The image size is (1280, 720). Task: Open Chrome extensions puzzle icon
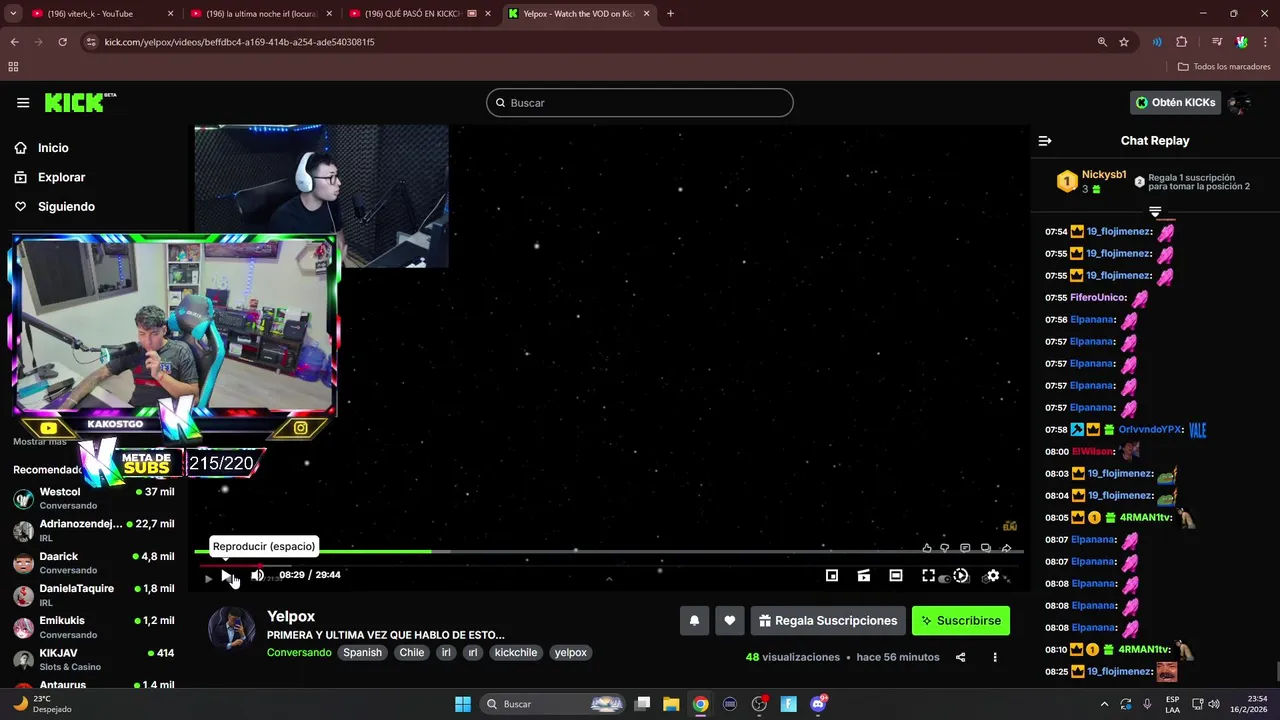click(x=1181, y=42)
